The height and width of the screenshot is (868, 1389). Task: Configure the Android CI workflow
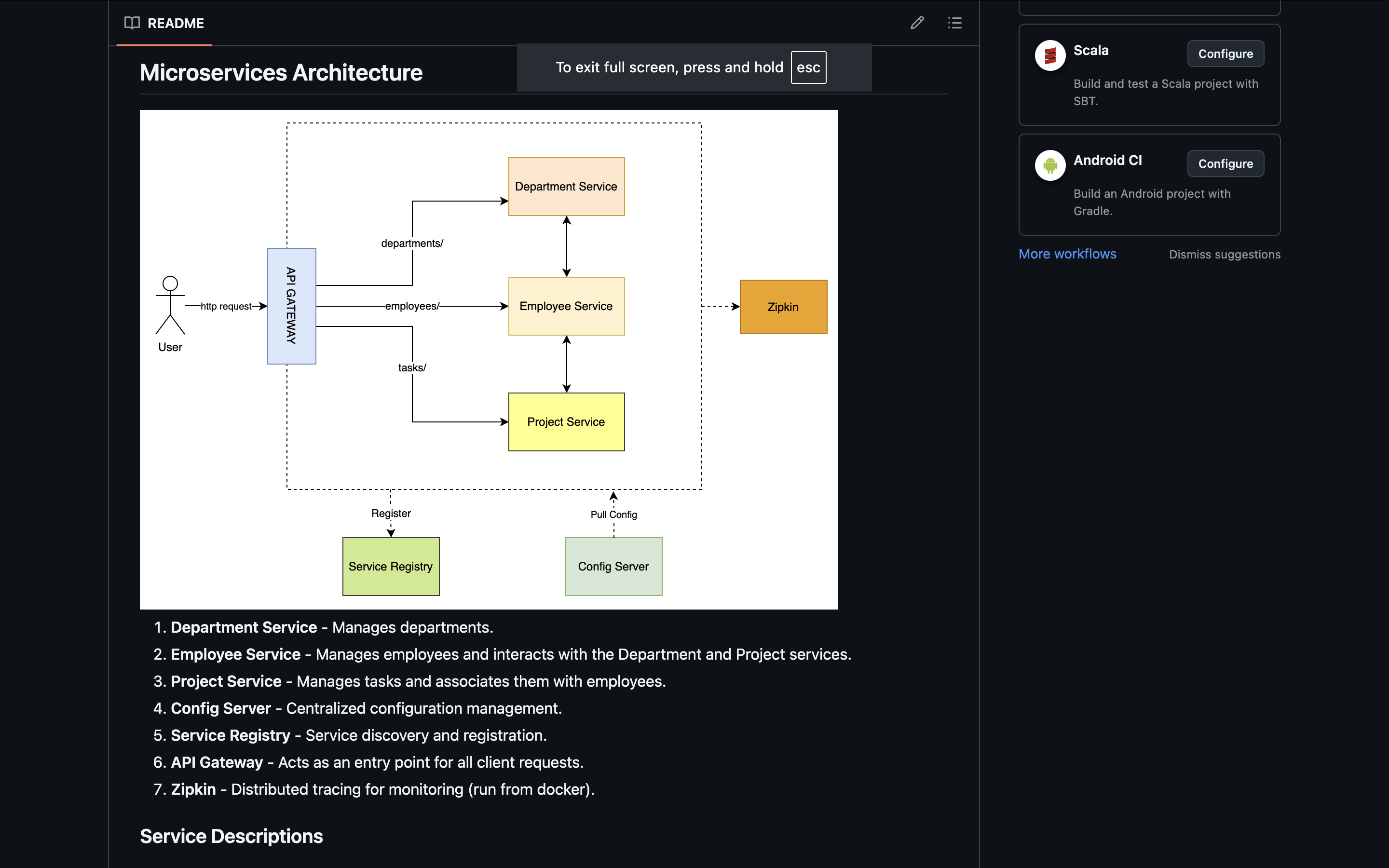1225,163
